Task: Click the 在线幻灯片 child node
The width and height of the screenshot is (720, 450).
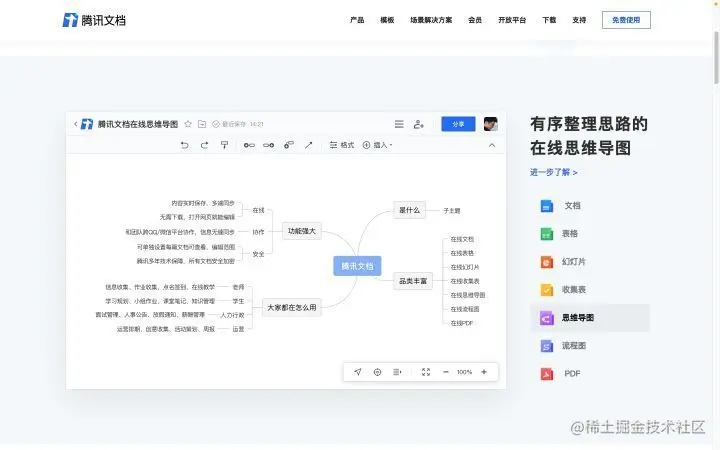Action: pyautogui.click(x=465, y=267)
